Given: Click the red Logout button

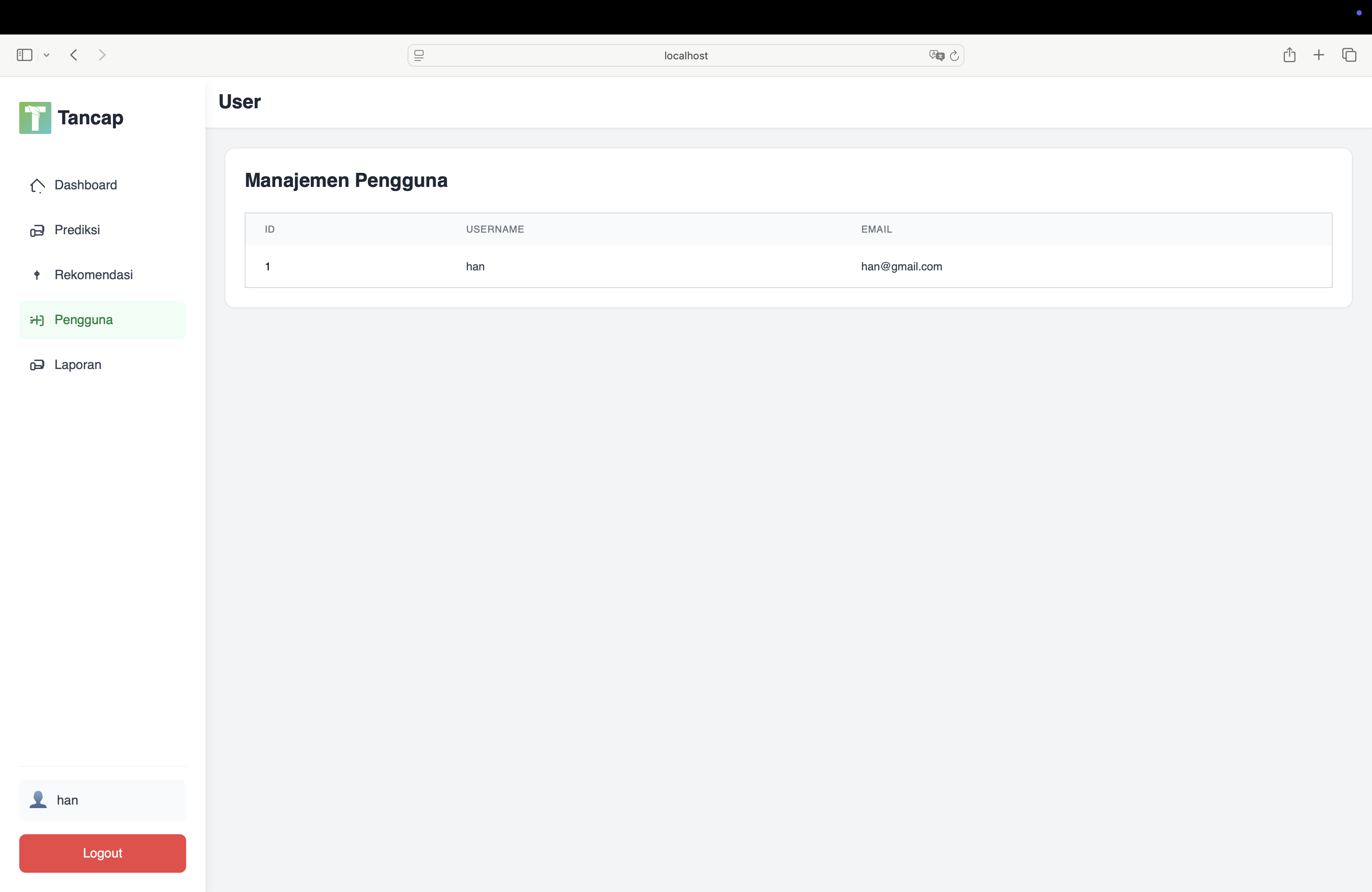Looking at the screenshot, I should coord(103,853).
